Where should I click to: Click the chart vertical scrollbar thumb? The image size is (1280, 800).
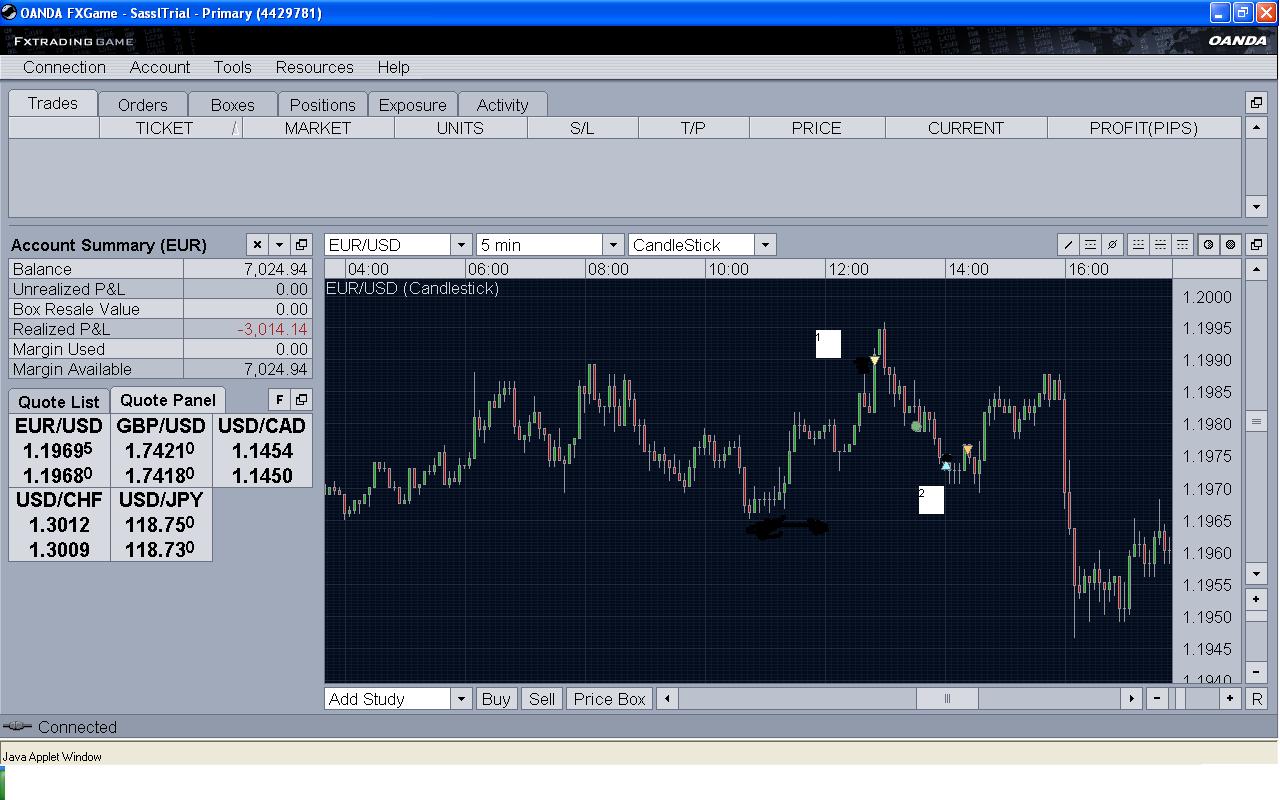click(x=1257, y=422)
